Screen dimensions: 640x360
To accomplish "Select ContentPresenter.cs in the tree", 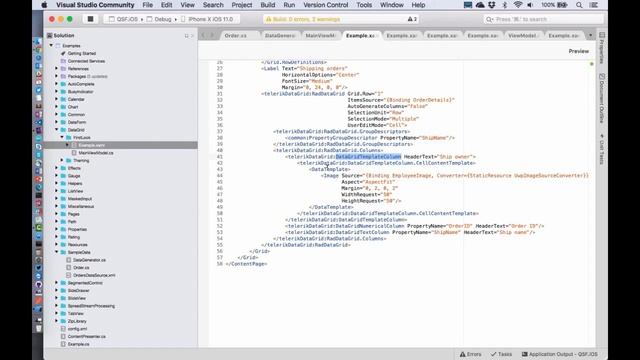I will pyautogui.click(x=87, y=336).
